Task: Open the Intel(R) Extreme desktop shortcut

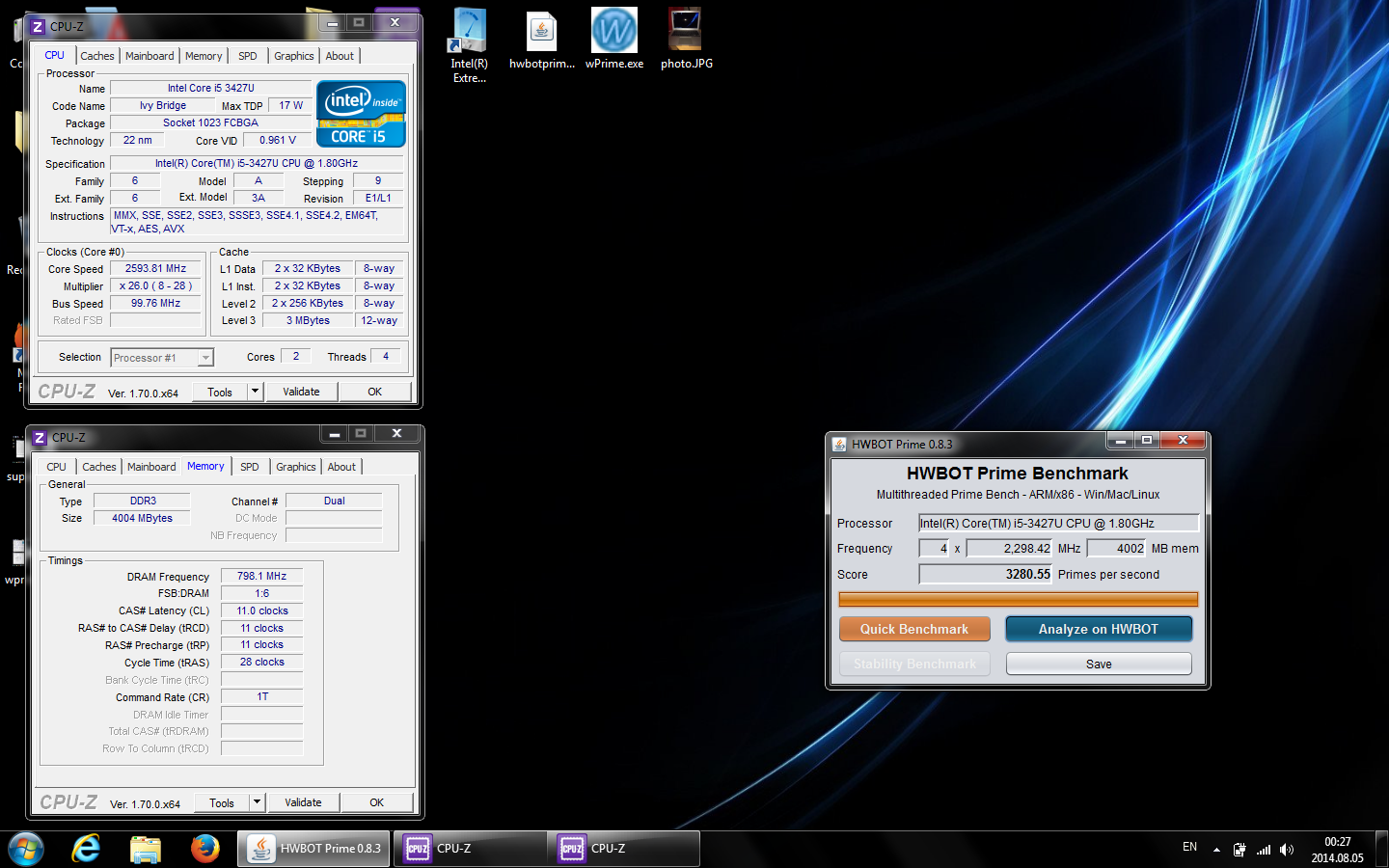Action: pos(469,44)
